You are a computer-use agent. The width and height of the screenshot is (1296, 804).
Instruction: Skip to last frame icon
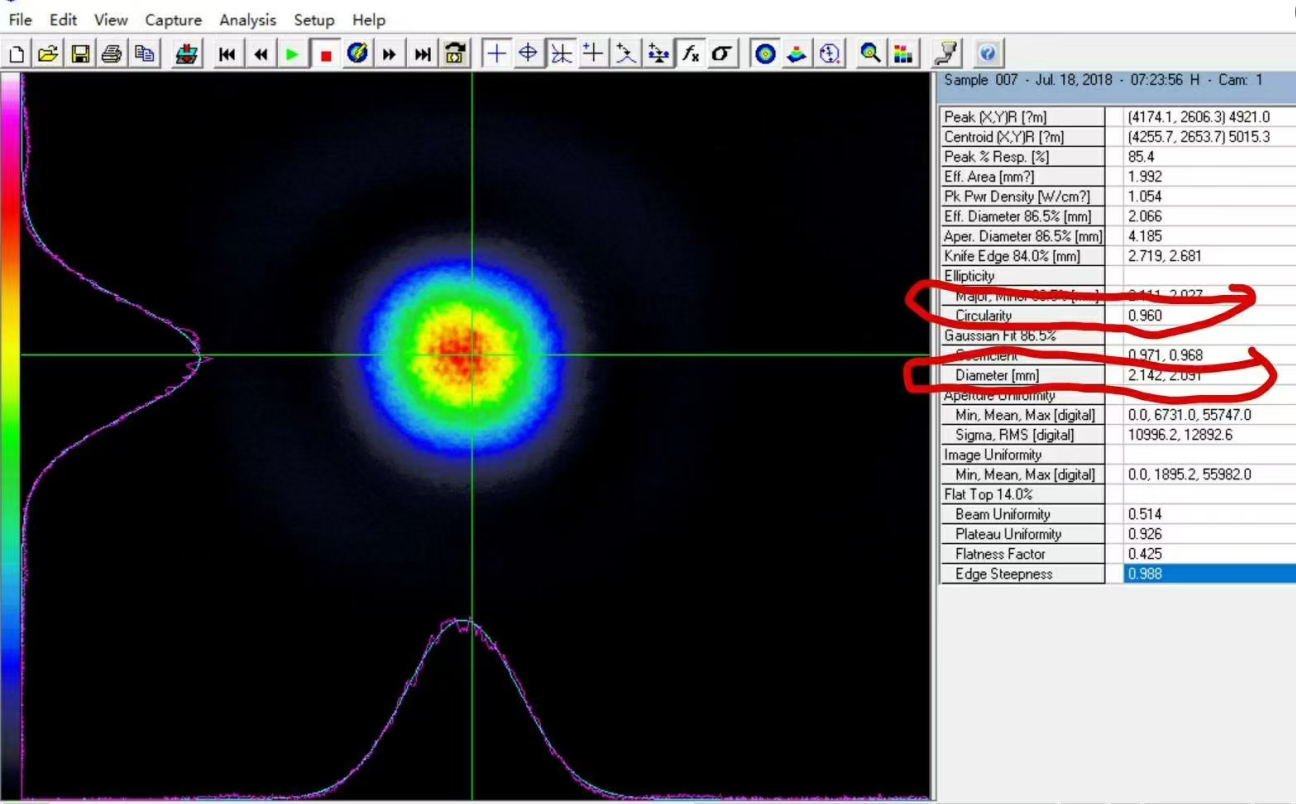pos(423,54)
